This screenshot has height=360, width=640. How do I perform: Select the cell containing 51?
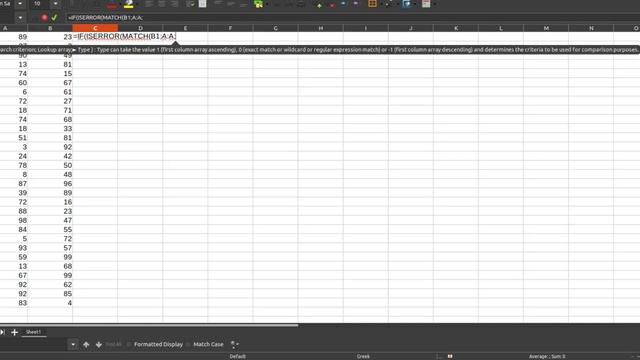point(14,138)
